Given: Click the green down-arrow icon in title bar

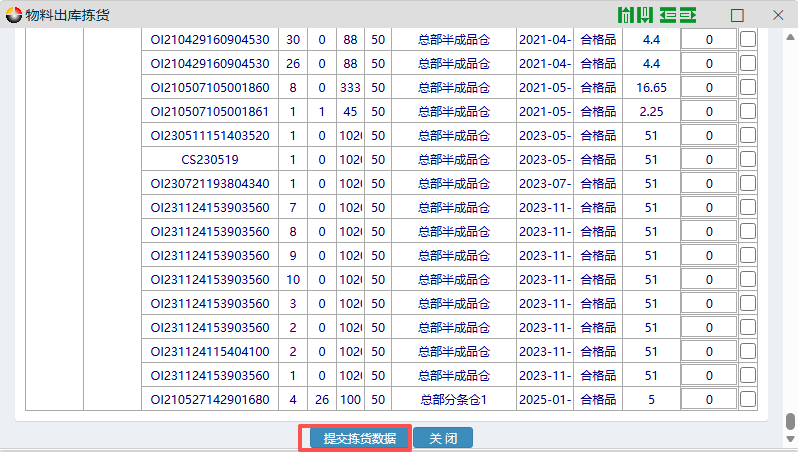Looking at the screenshot, I should [645, 15].
